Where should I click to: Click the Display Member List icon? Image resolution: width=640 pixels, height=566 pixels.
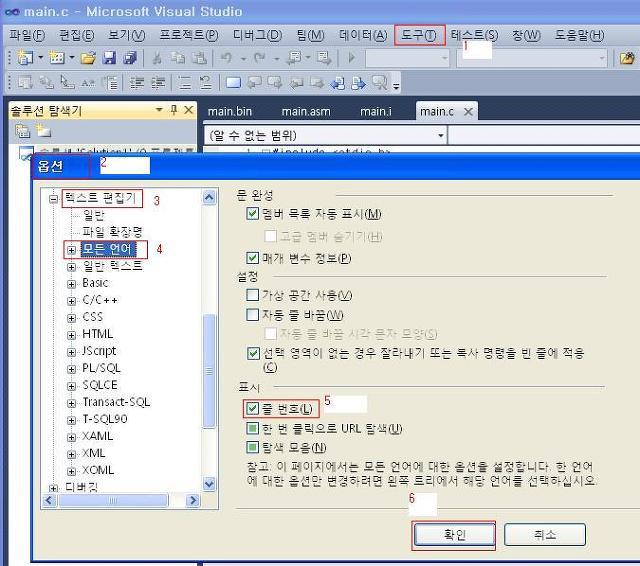pos(25,83)
